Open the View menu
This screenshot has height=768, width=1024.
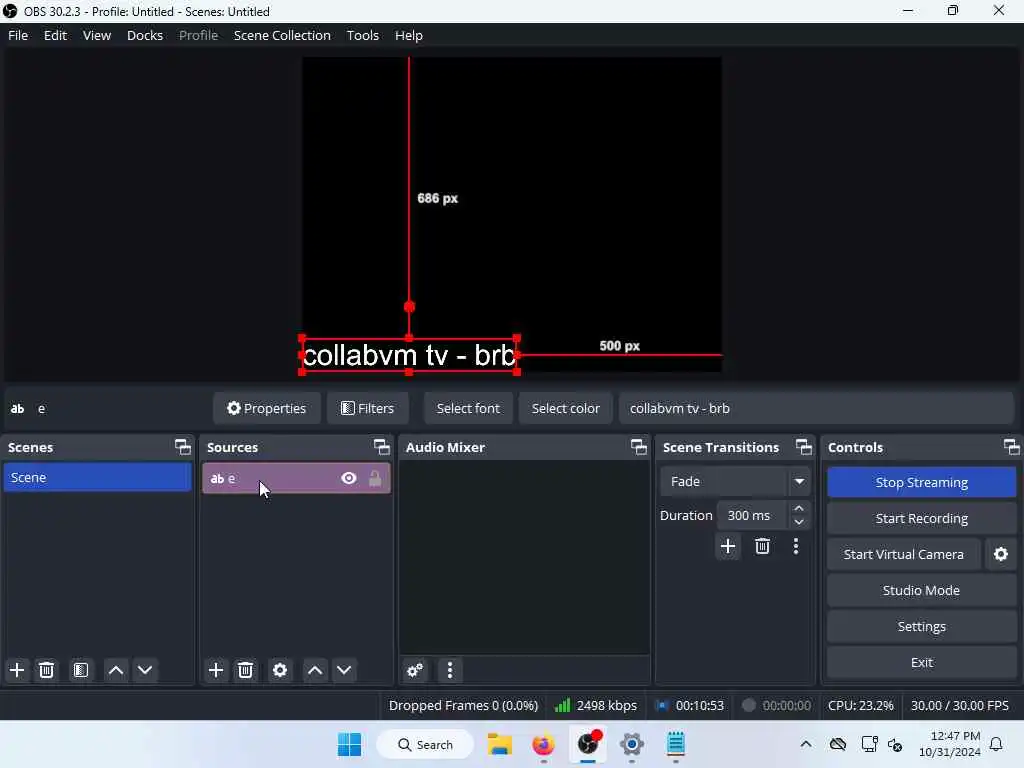click(97, 35)
